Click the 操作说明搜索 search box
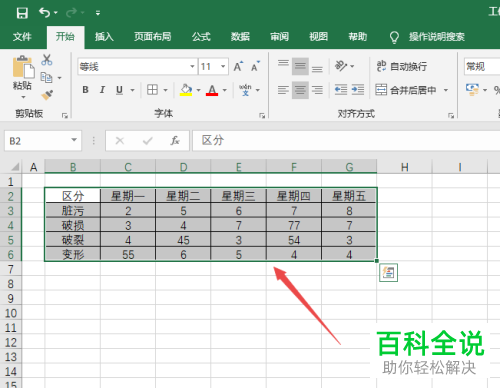Image resolution: width=500 pixels, height=388 pixels. (437, 37)
